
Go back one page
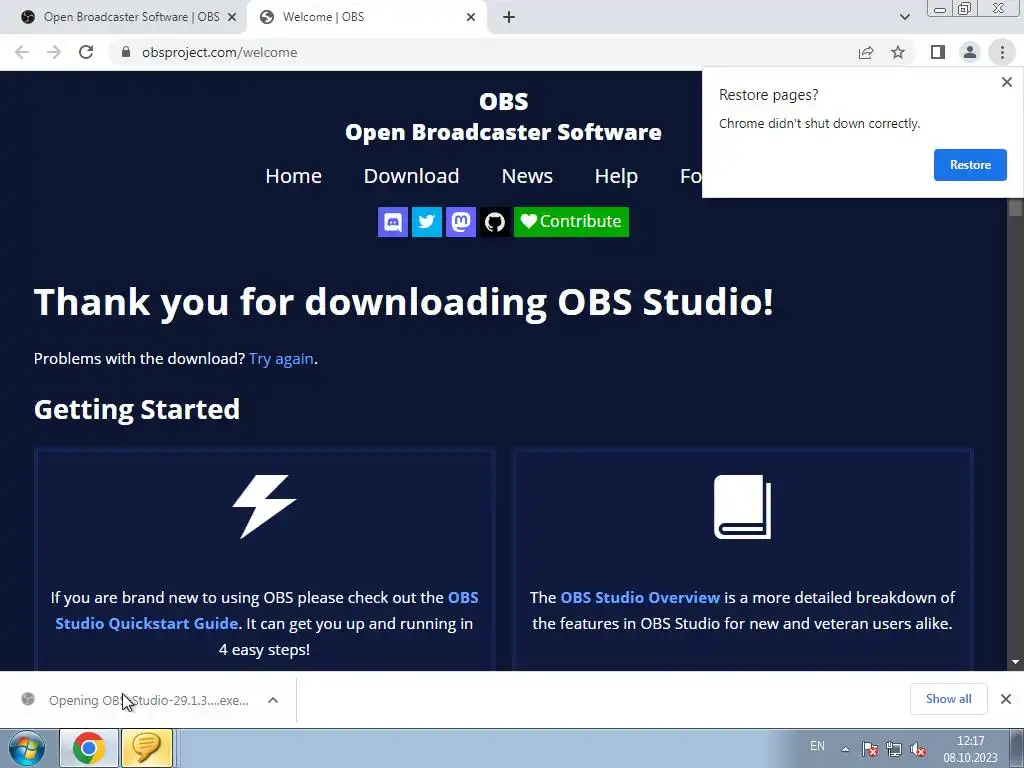22,52
